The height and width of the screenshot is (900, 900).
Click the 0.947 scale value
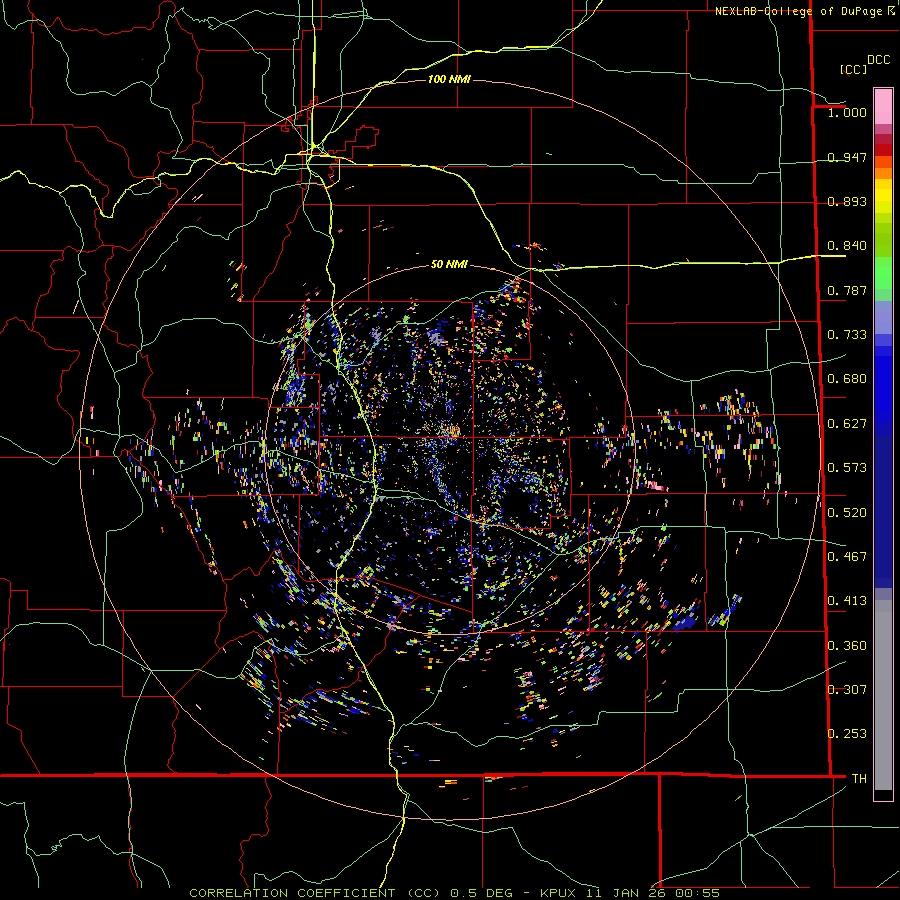click(847, 157)
